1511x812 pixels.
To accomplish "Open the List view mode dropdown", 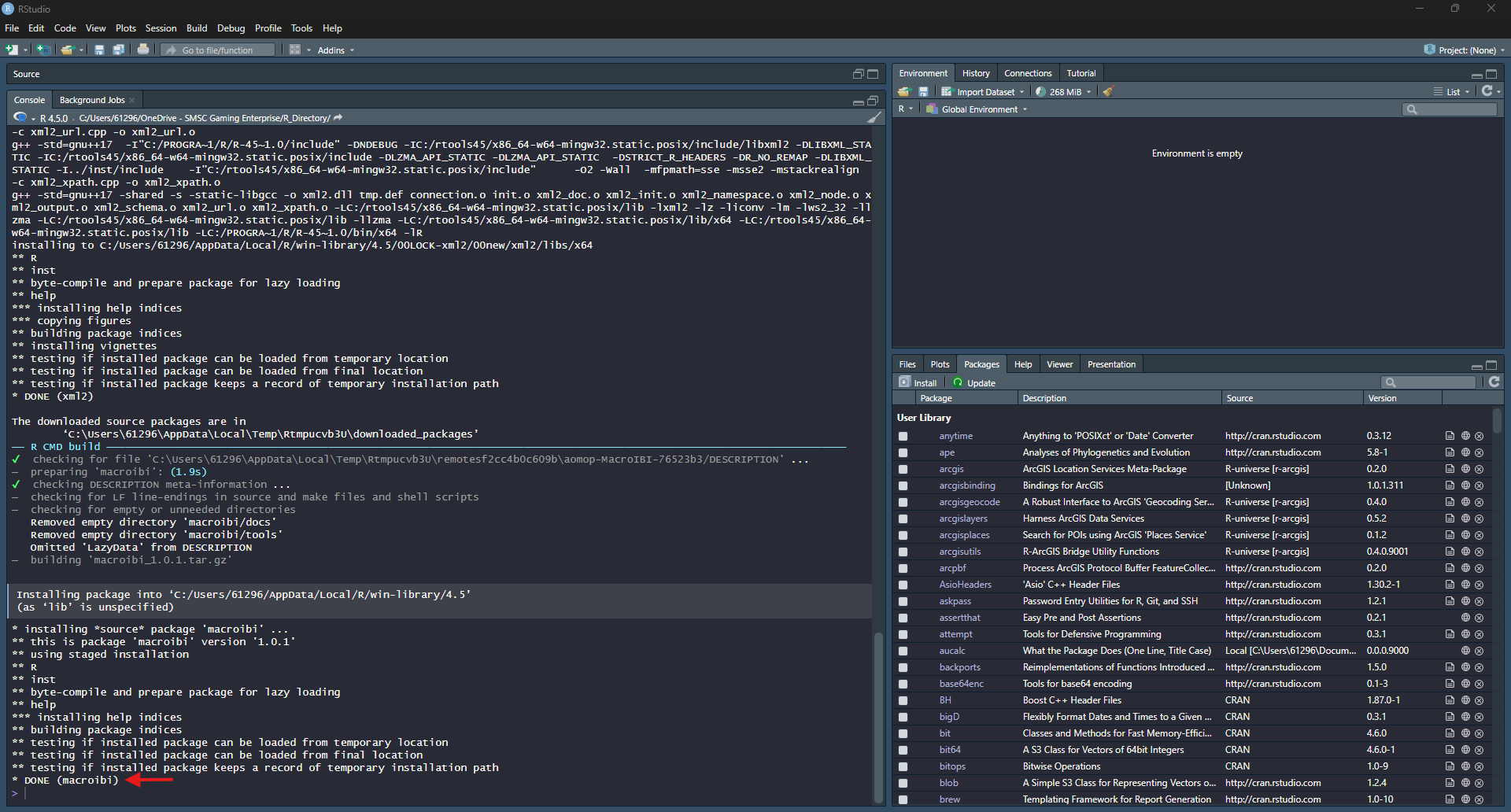I will (1452, 92).
